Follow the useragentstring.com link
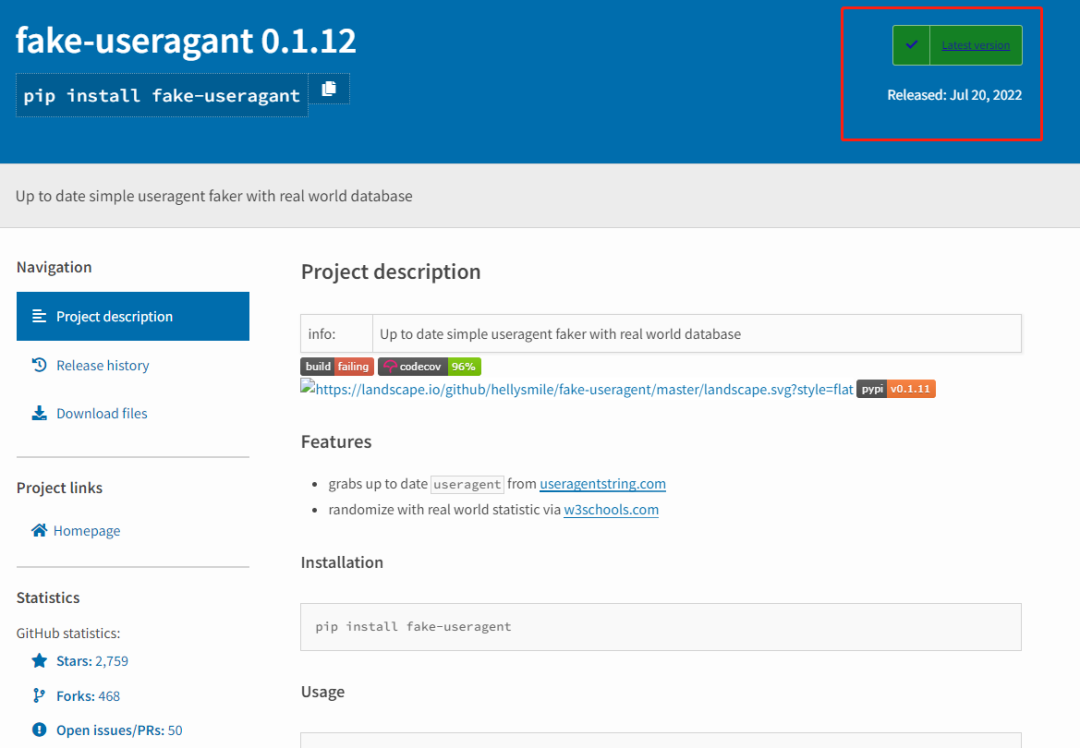The width and height of the screenshot is (1080, 748). tap(603, 484)
